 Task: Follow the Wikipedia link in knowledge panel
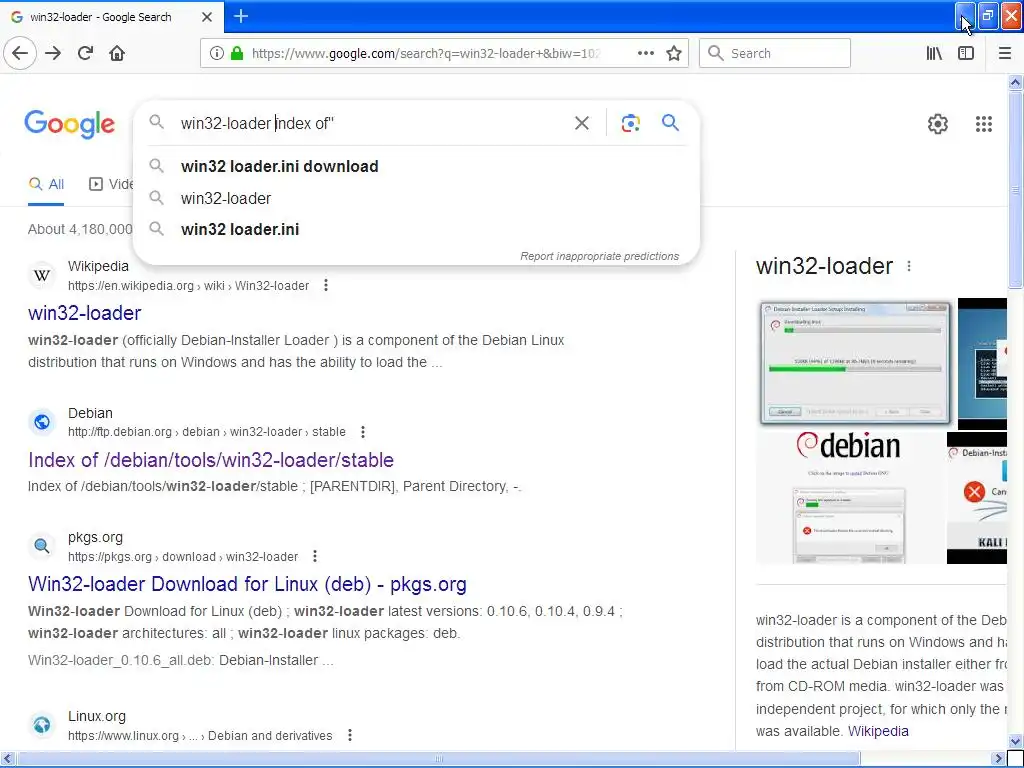(878, 731)
